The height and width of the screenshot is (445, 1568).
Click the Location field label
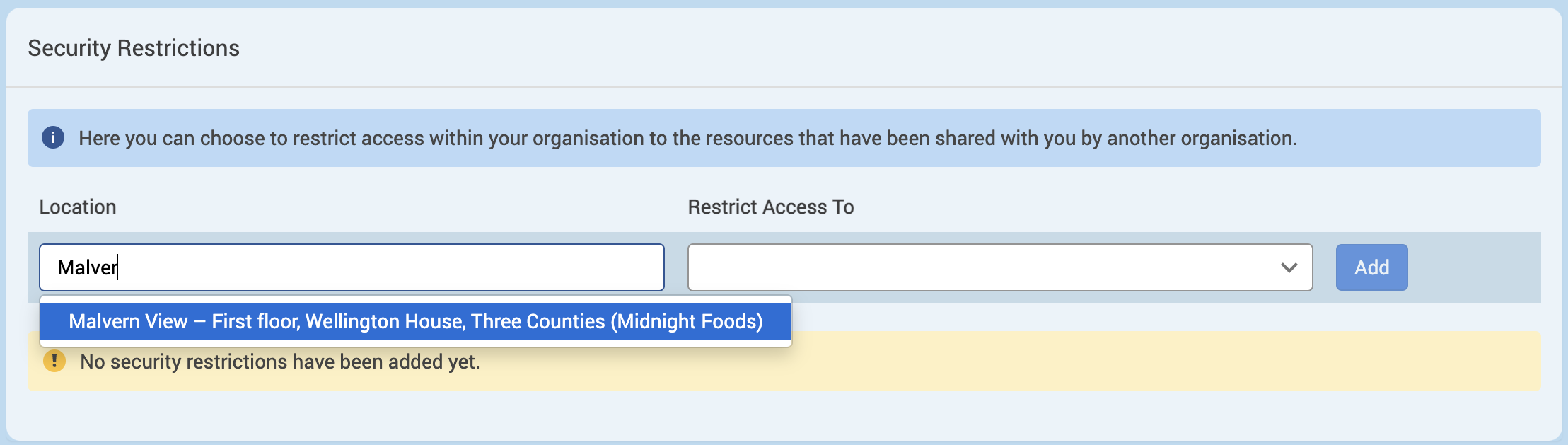[x=78, y=207]
